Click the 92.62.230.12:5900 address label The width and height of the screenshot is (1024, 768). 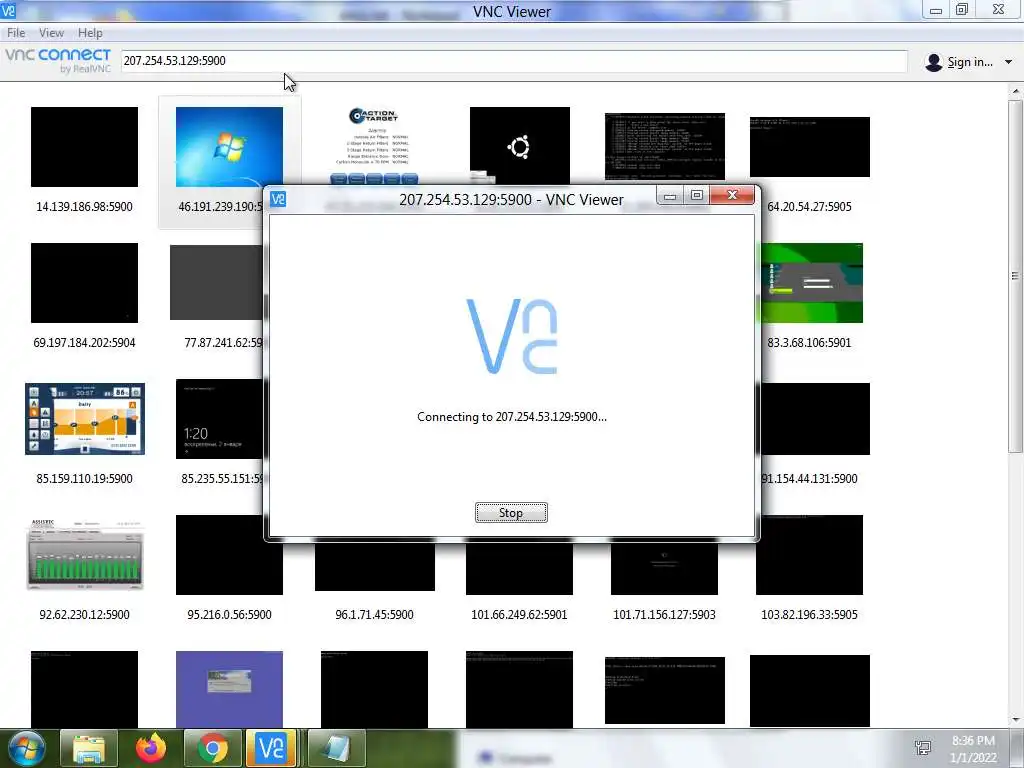pos(84,615)
